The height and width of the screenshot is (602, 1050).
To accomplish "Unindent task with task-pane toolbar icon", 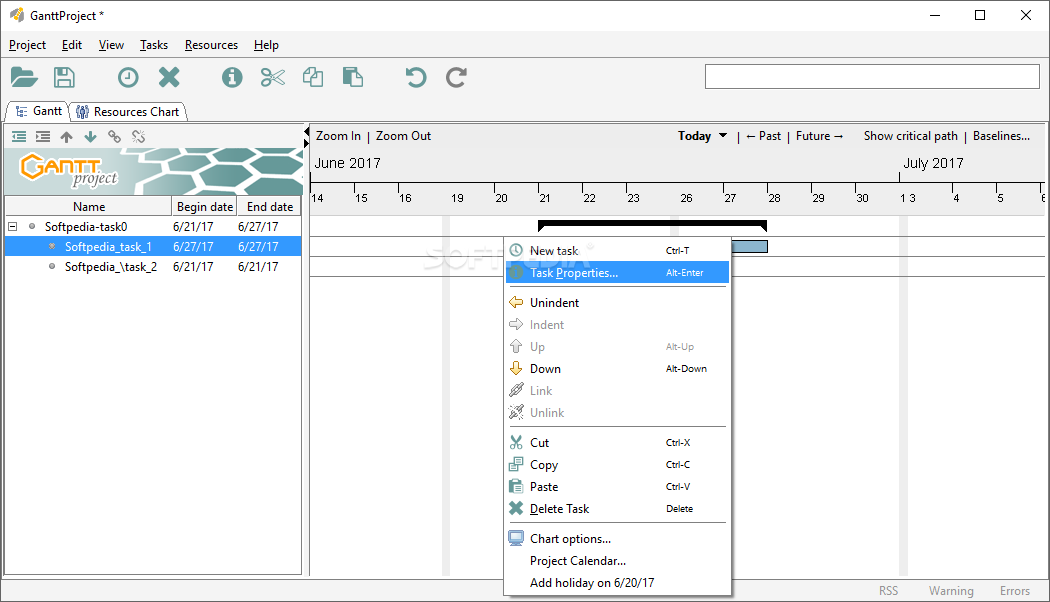I will 19,137.
